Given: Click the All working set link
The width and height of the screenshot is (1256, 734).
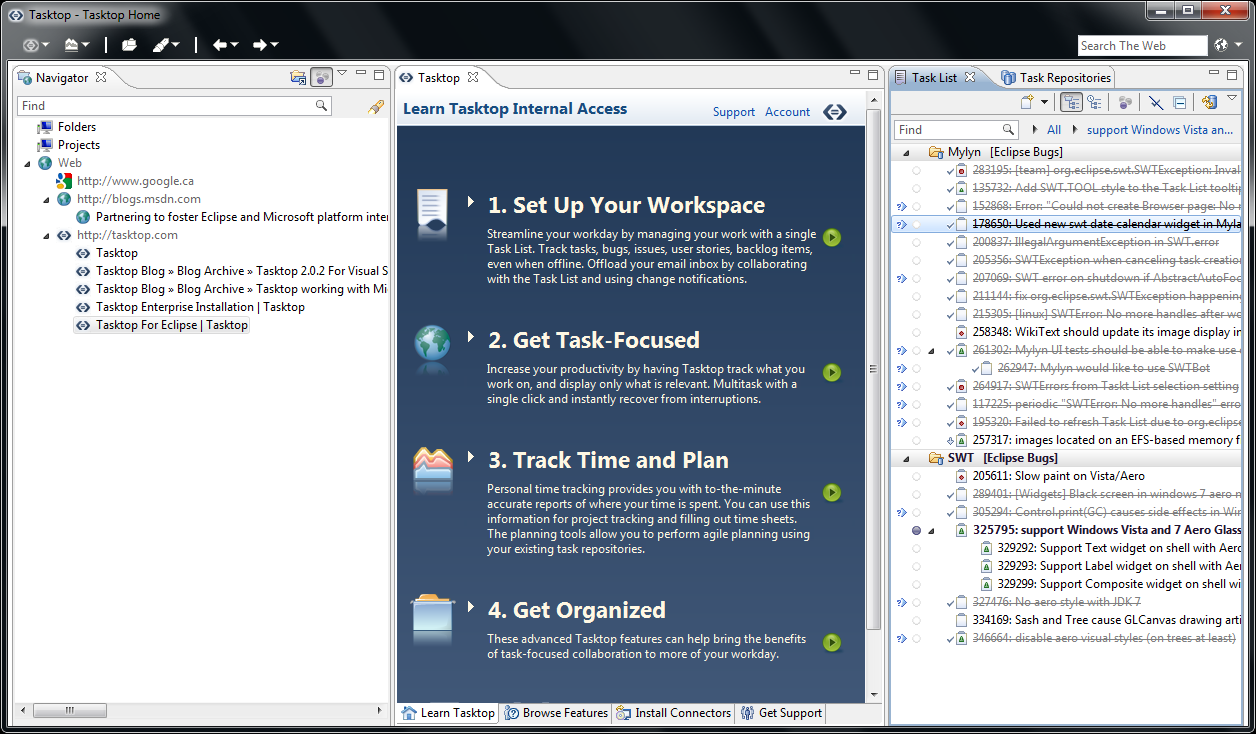Looking at the screenshot, I should click(1054, 130).
